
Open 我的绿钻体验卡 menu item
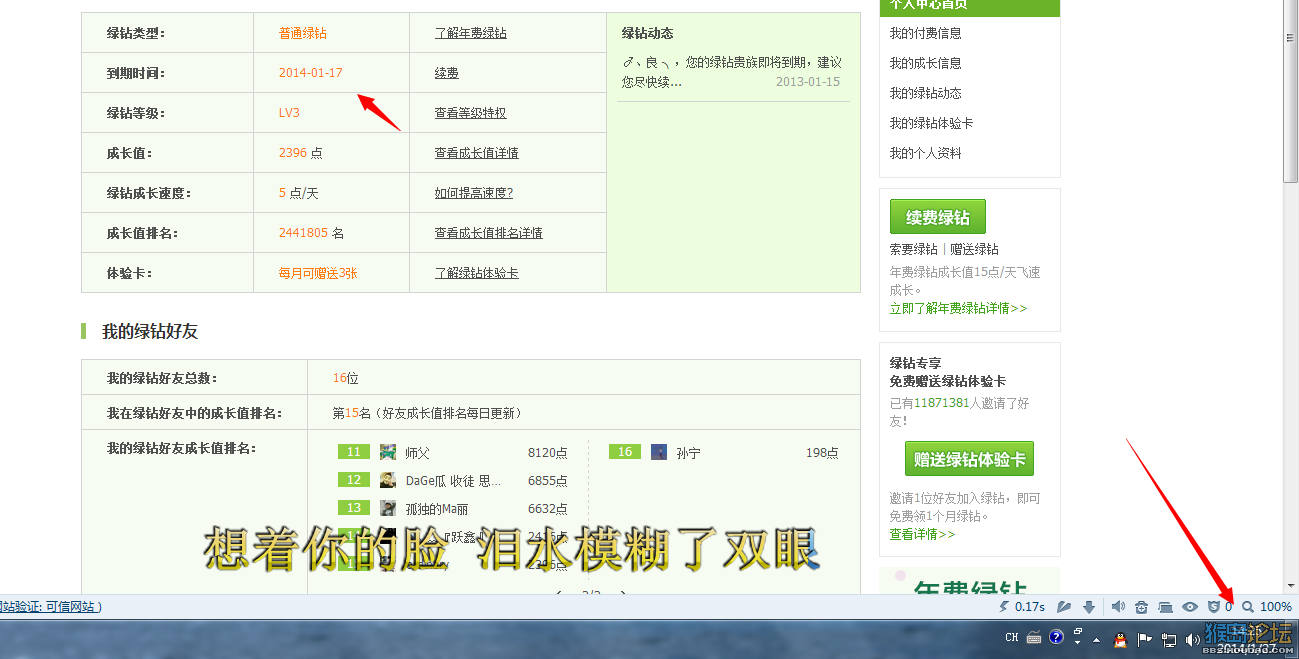click(932, 123)
